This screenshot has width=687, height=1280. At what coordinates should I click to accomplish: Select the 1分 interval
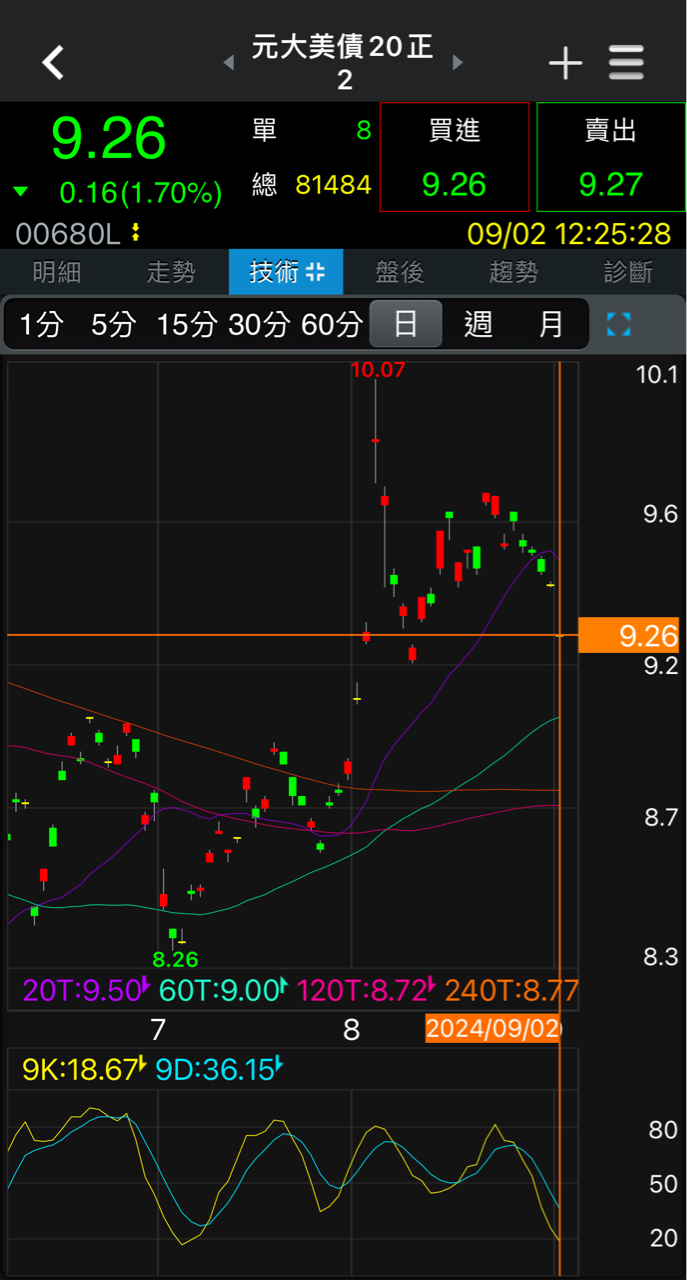[42, 324]
